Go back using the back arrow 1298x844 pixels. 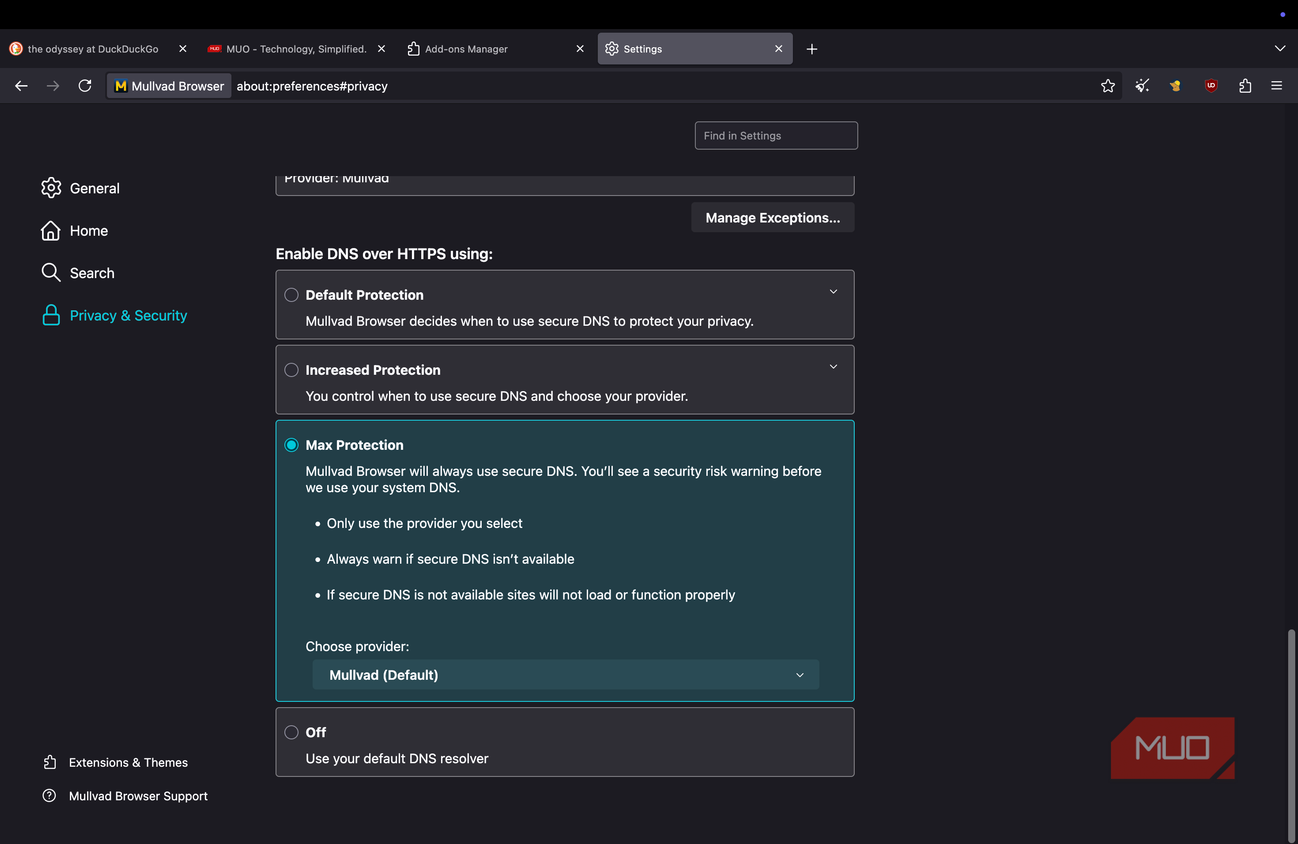(x=21, y=86)
